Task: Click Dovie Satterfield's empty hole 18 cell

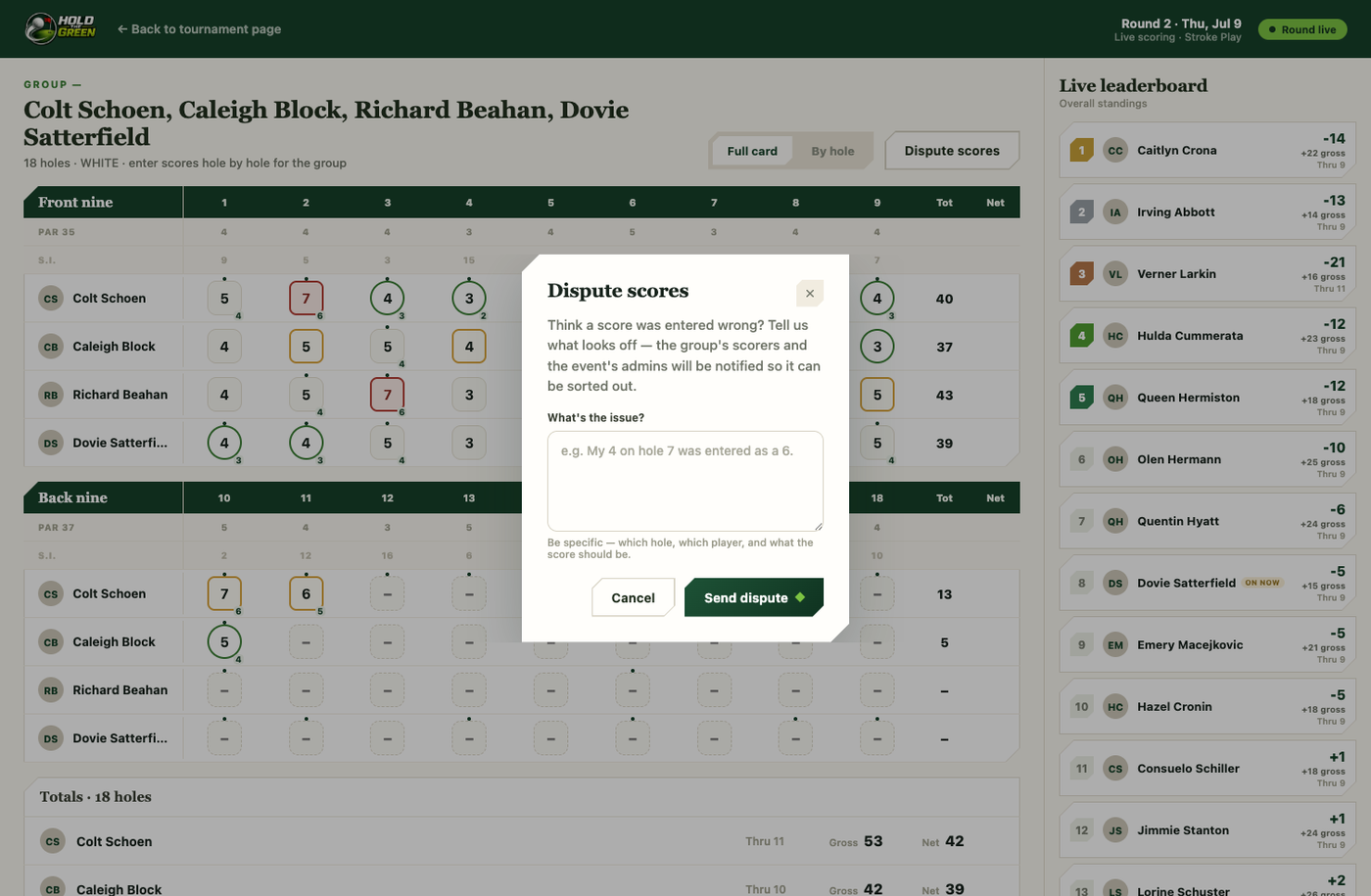Action: (877, 738)
